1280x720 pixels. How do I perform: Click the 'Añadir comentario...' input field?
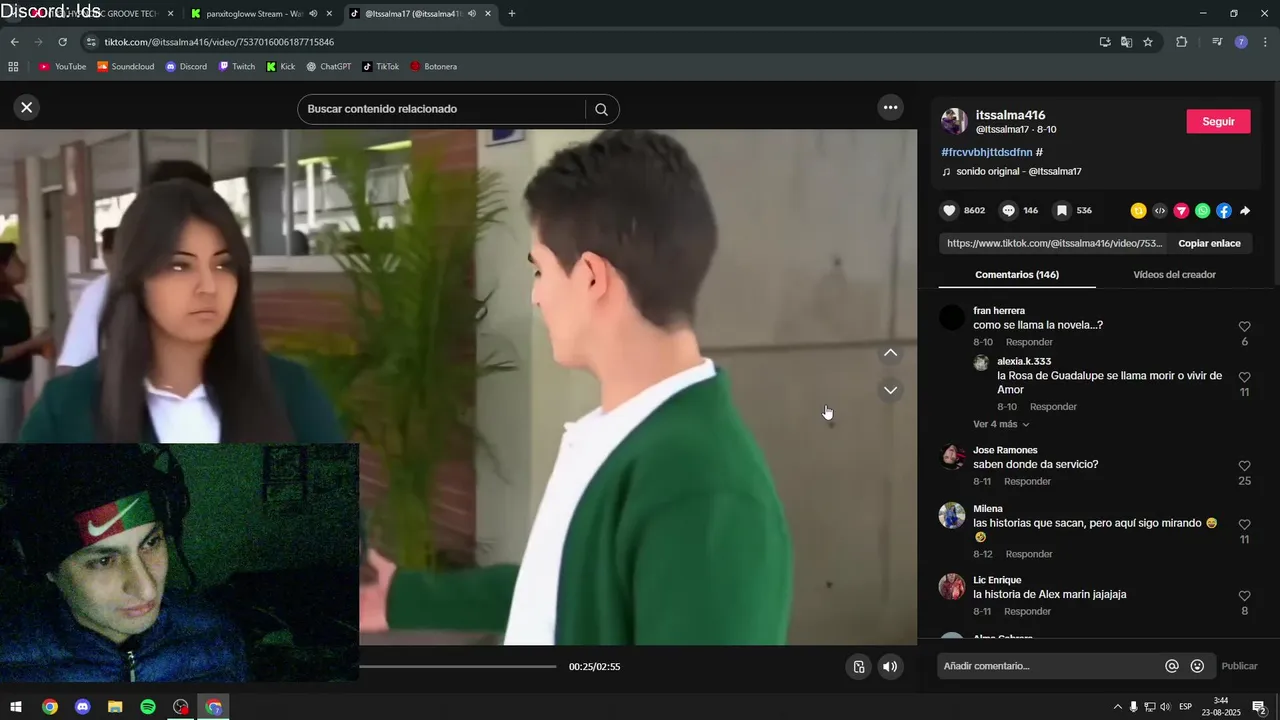click(x=1050, y=666)
